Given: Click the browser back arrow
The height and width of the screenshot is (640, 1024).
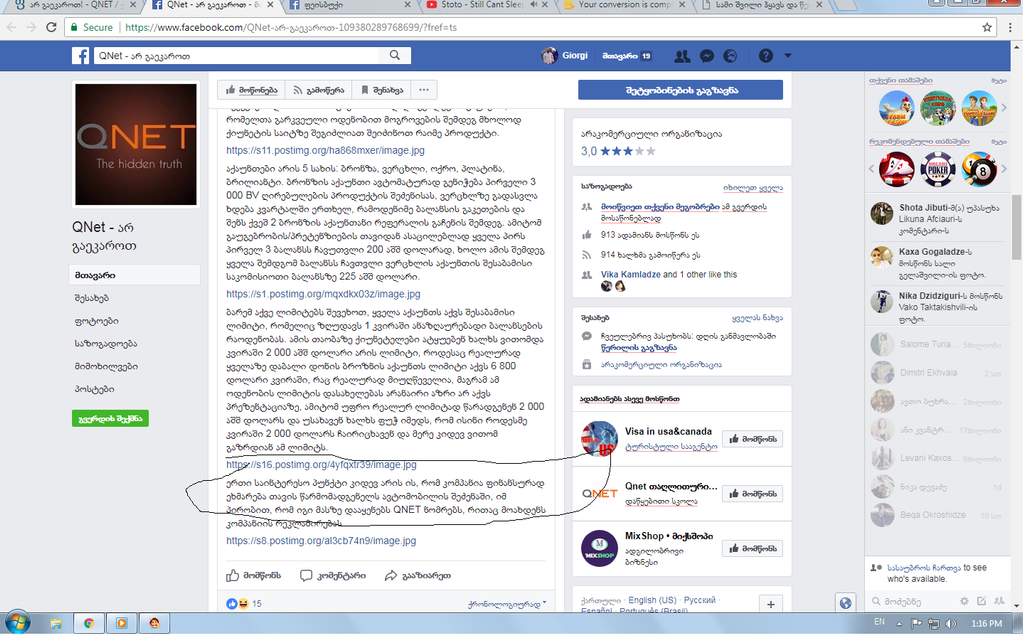Looking at the screenshot, I should pyautogui.click(x=12, y=27).
